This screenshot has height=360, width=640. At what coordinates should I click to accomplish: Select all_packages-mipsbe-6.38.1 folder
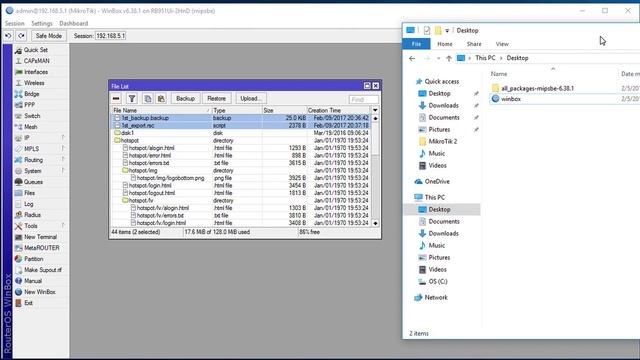coord(538,88)
